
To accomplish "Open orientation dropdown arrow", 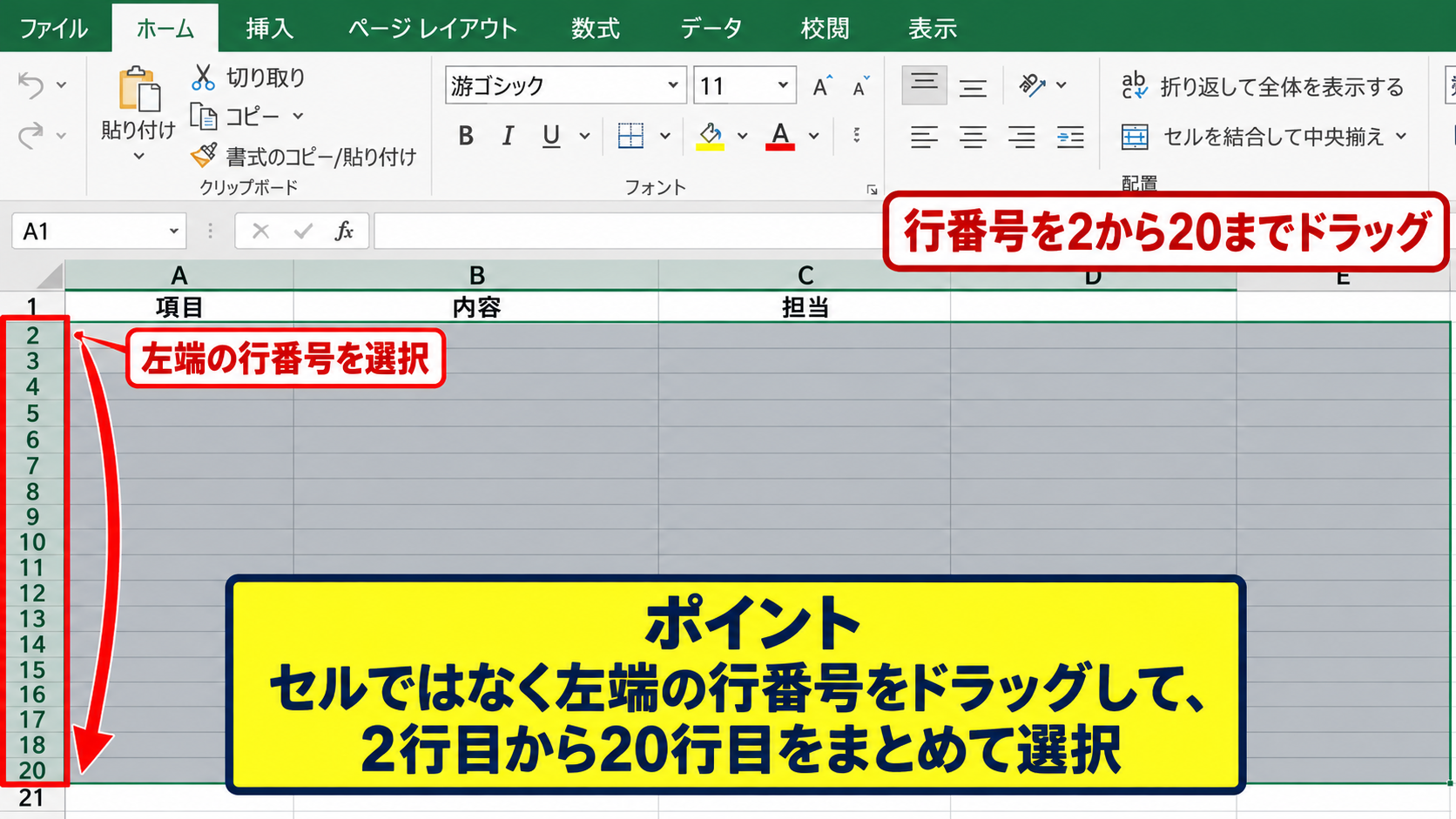I will [x=1061, y=84].
